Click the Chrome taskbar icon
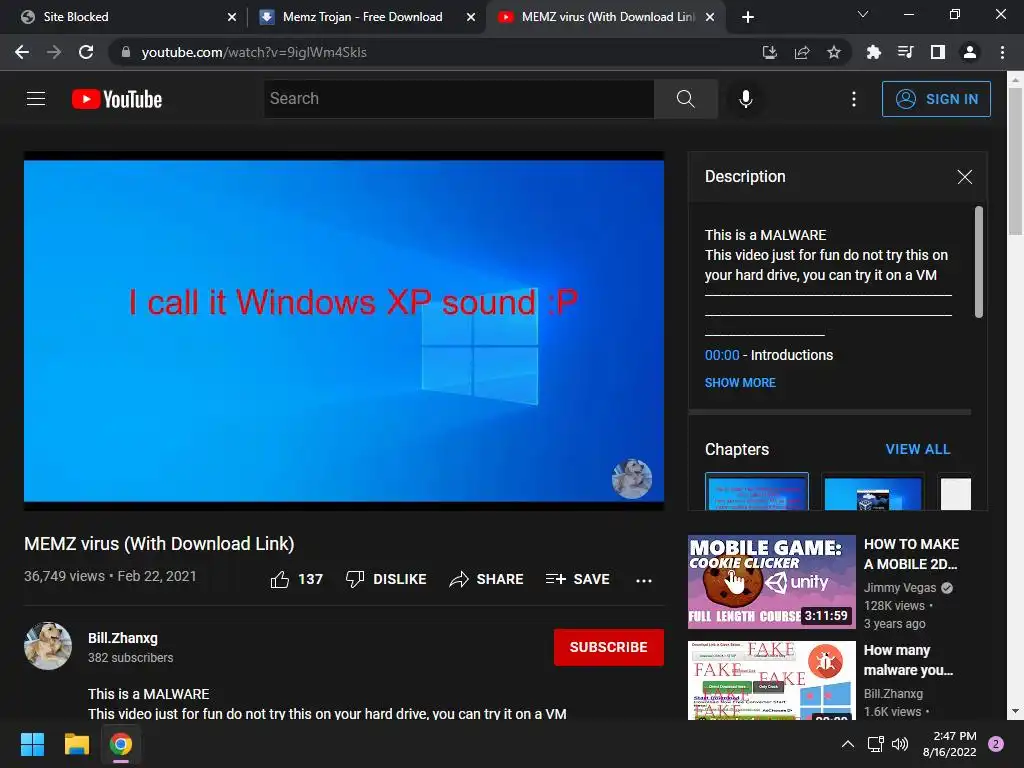 (121, 744)
